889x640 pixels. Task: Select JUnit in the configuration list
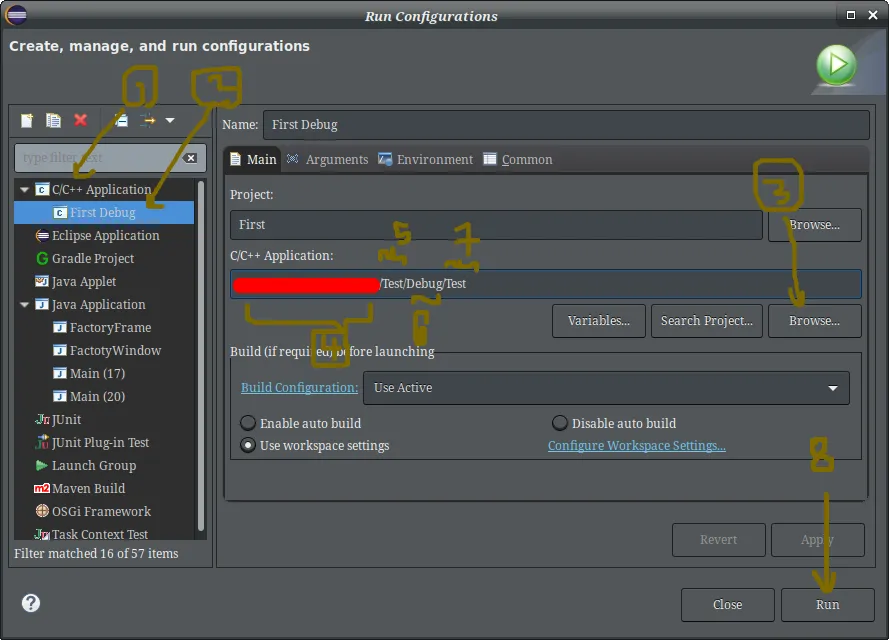coord(58,419)
